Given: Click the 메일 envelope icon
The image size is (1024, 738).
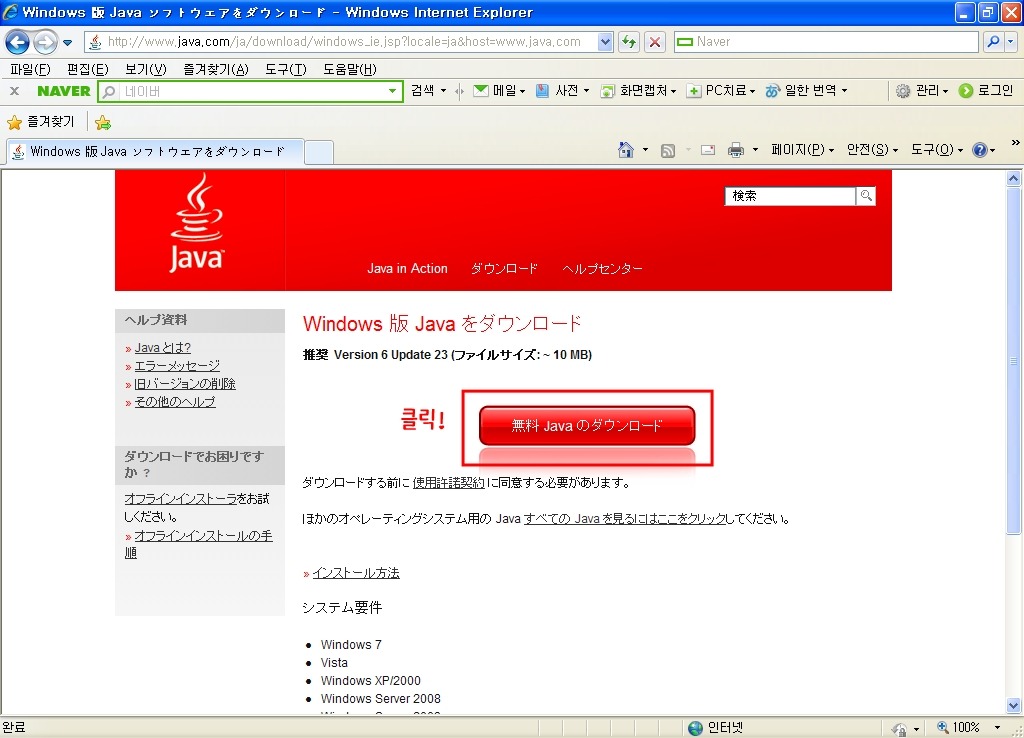Looking at the screenshot, I should point(481,91).
